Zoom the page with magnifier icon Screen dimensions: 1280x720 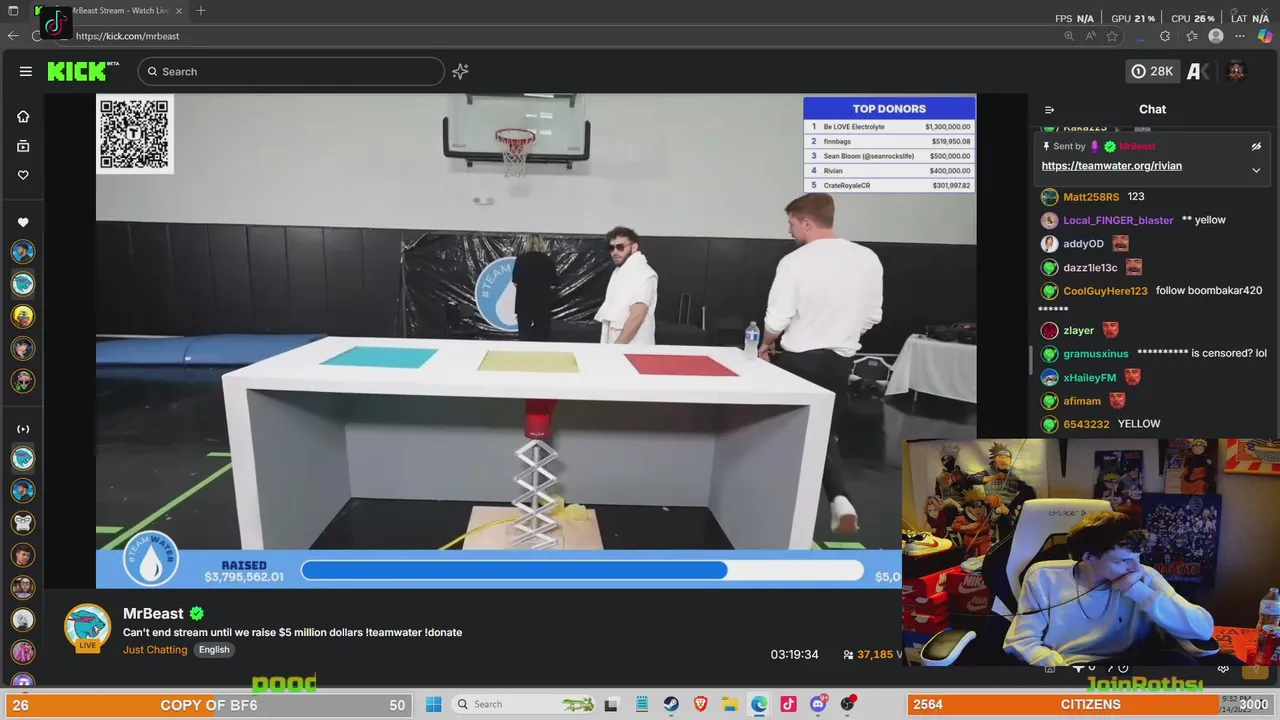coord(1068,36)
